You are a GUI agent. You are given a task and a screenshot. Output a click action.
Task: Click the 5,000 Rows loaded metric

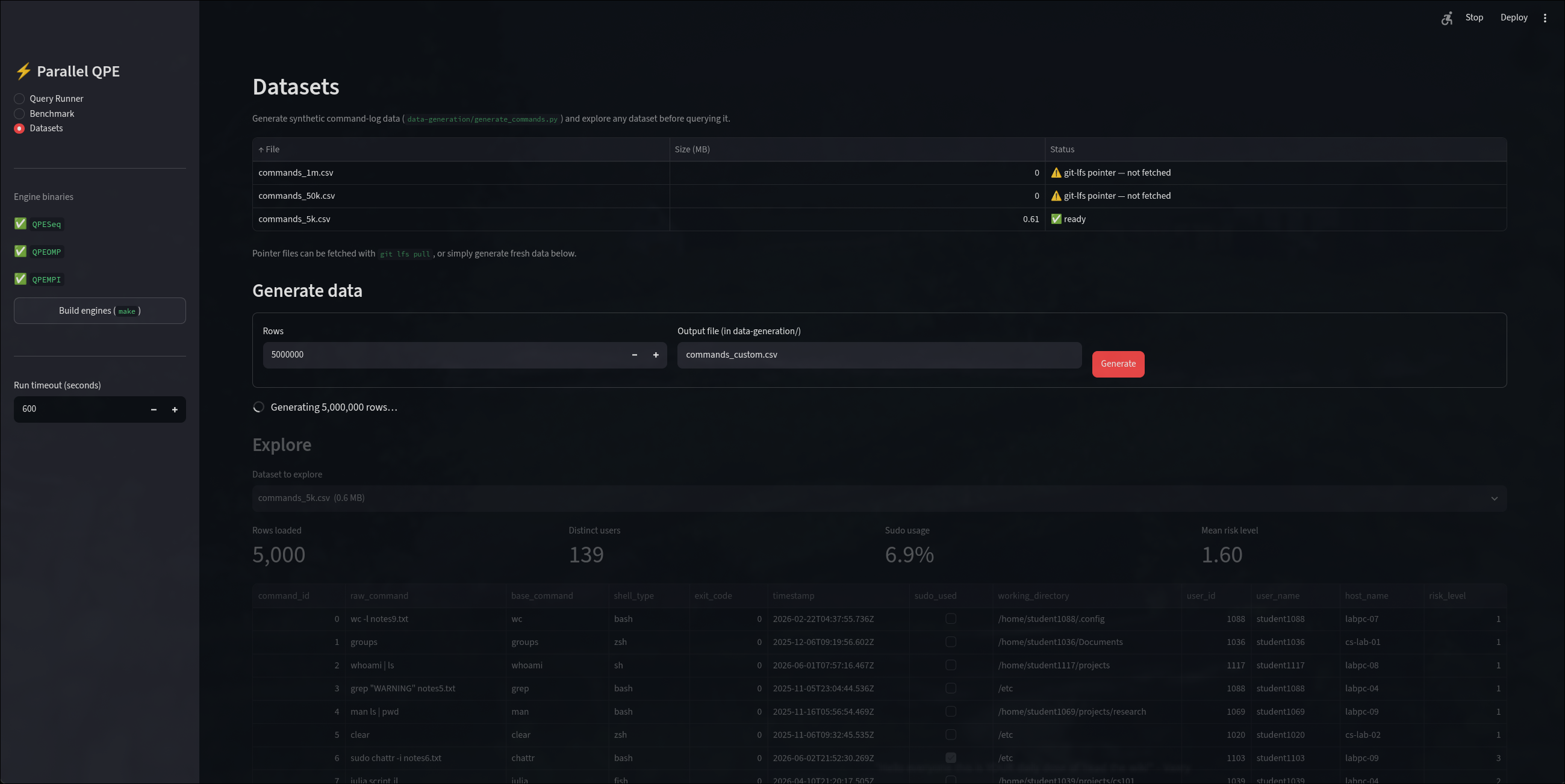tap(279, 555)
